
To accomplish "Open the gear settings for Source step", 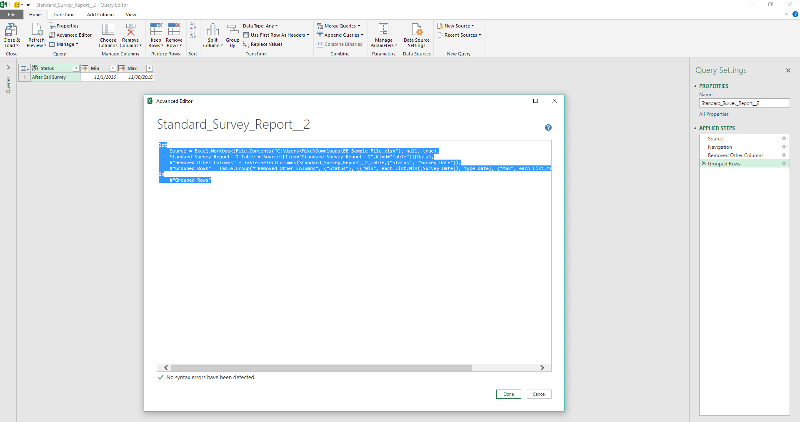I will [x=783, y=137].
